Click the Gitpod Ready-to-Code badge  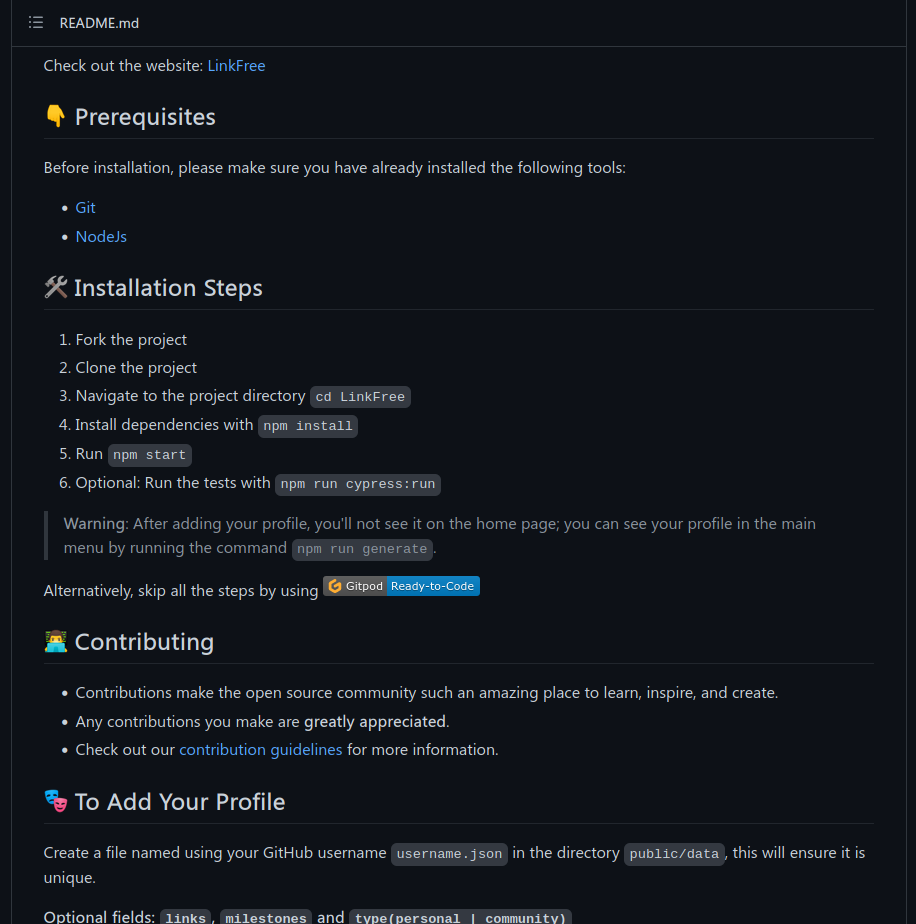(400, 585)
